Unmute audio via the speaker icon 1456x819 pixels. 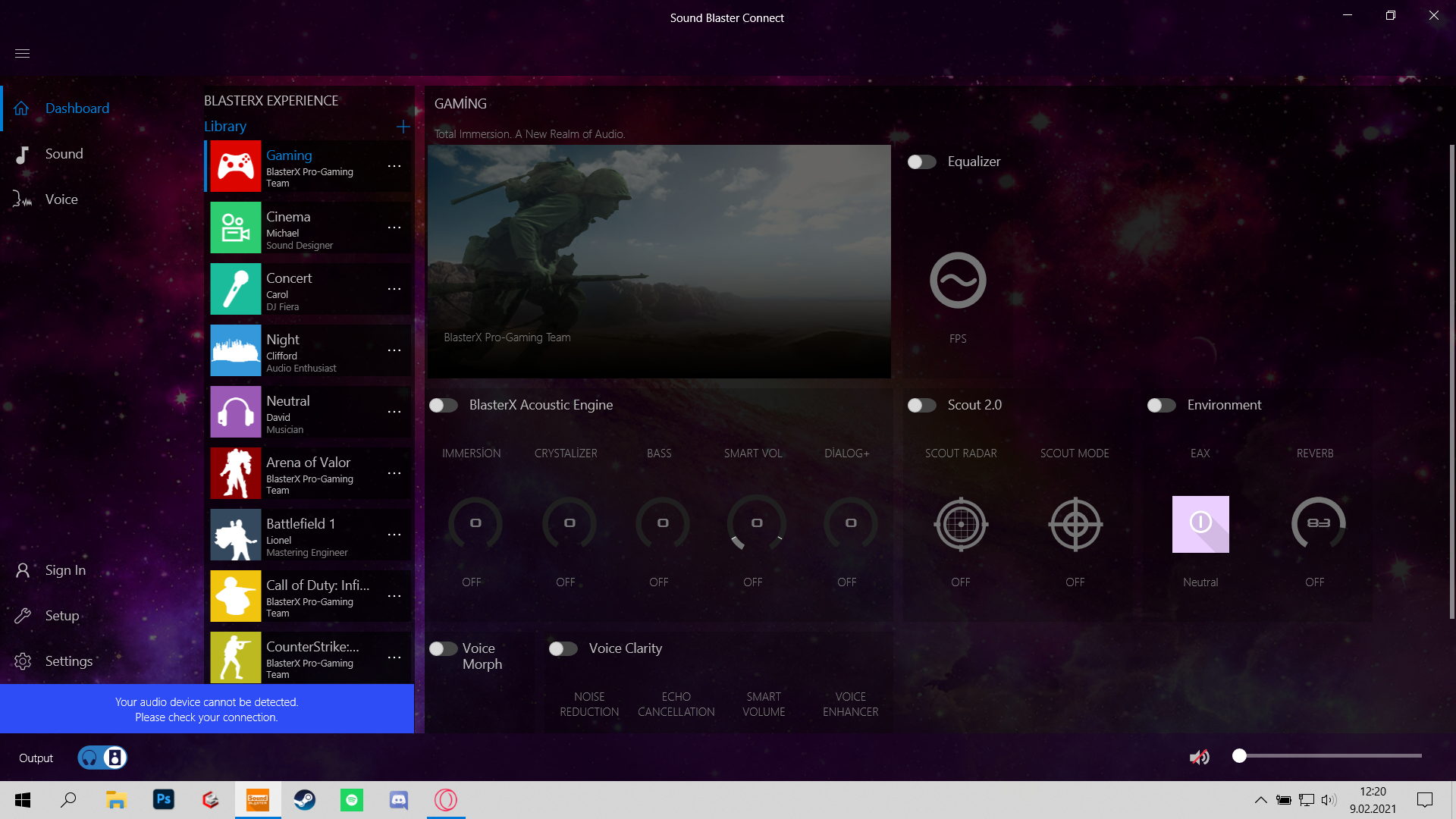pyautogui.click(x=1199, y=757)
